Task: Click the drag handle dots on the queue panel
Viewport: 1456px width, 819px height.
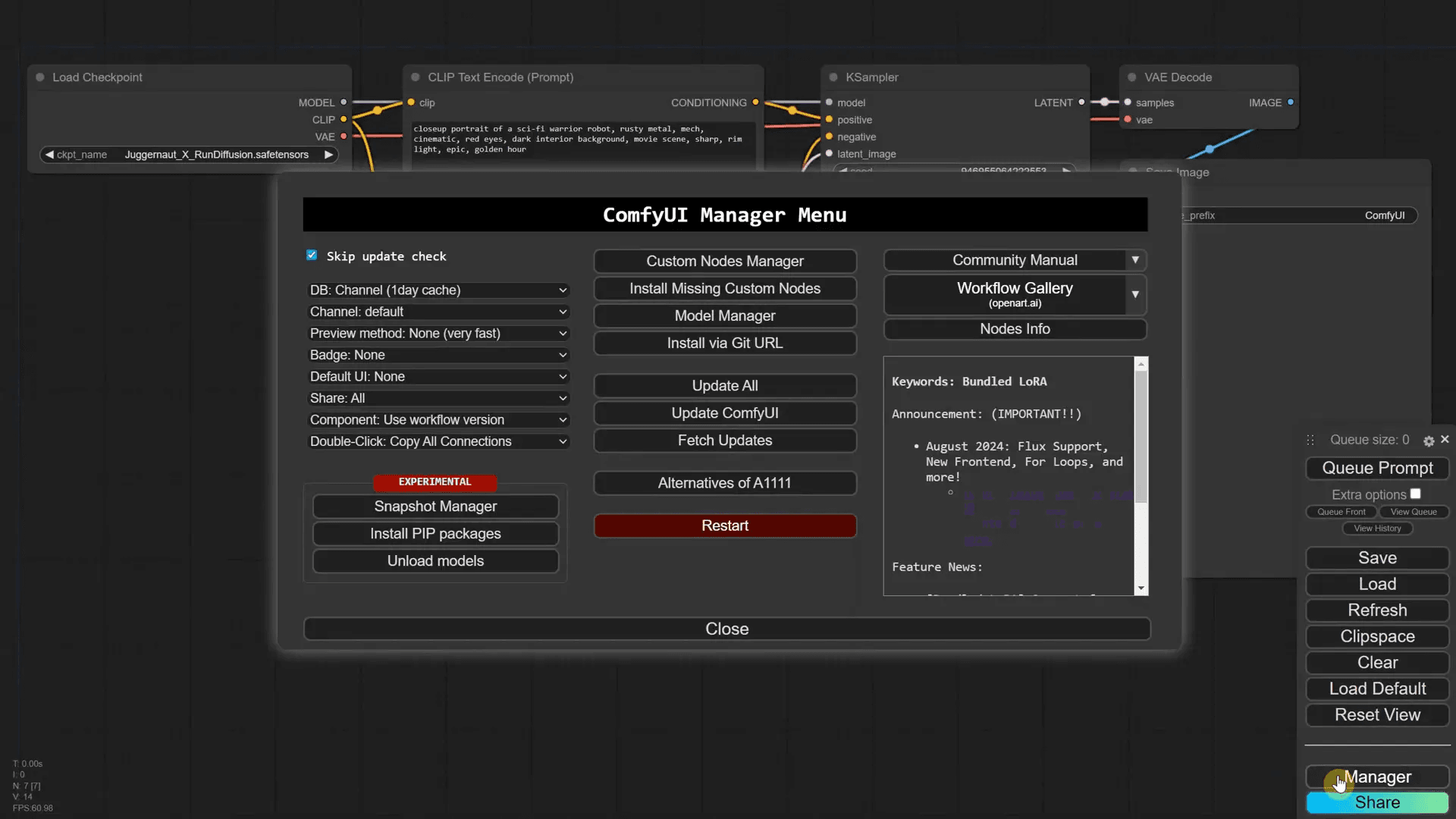Action: click(1310, 440)
